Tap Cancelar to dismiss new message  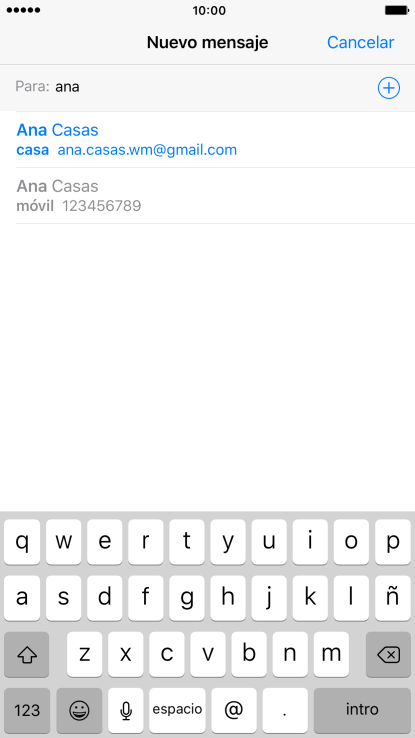(x=360, y=42)
